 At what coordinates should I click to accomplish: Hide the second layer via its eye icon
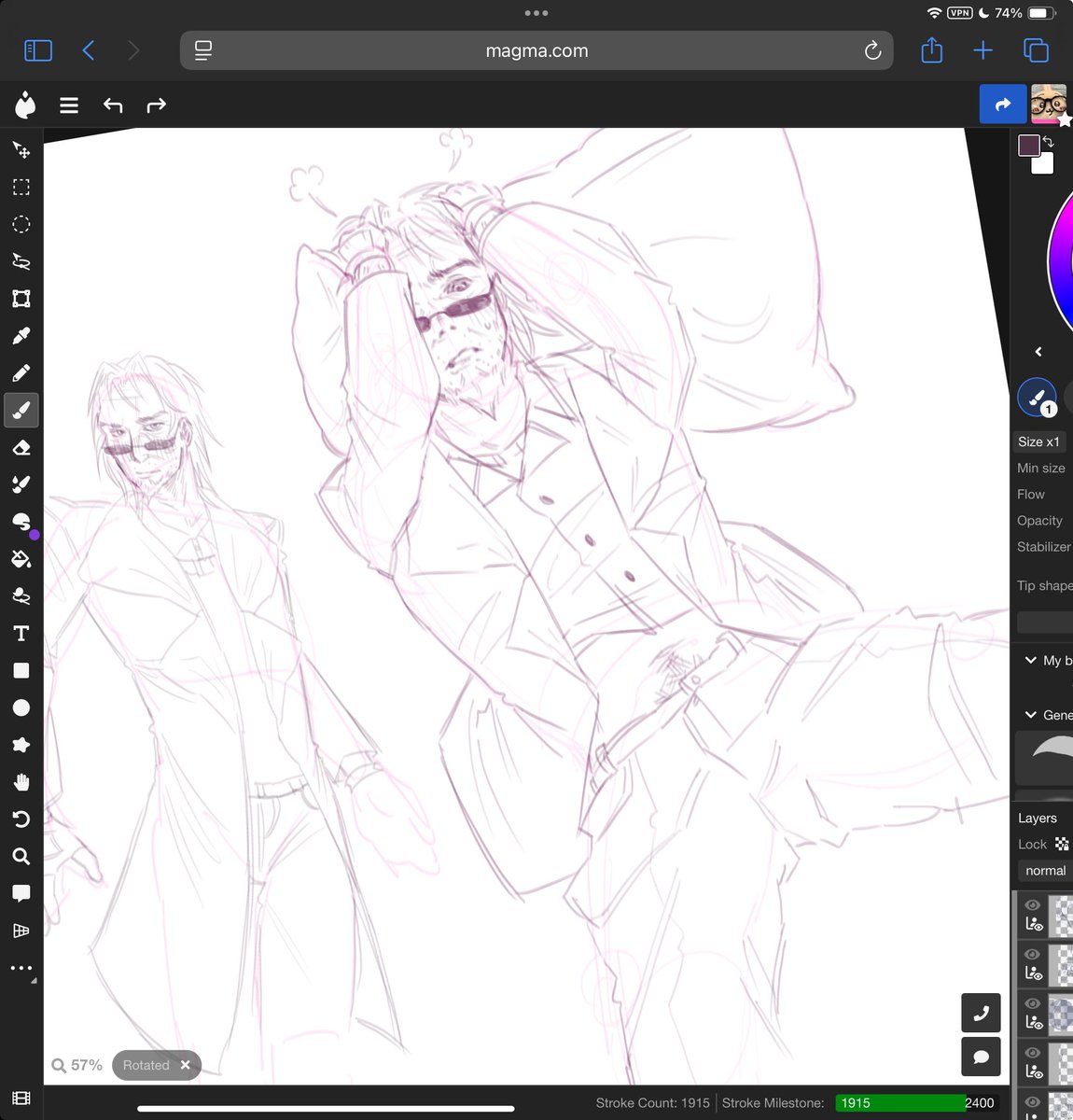[1032, 954]
